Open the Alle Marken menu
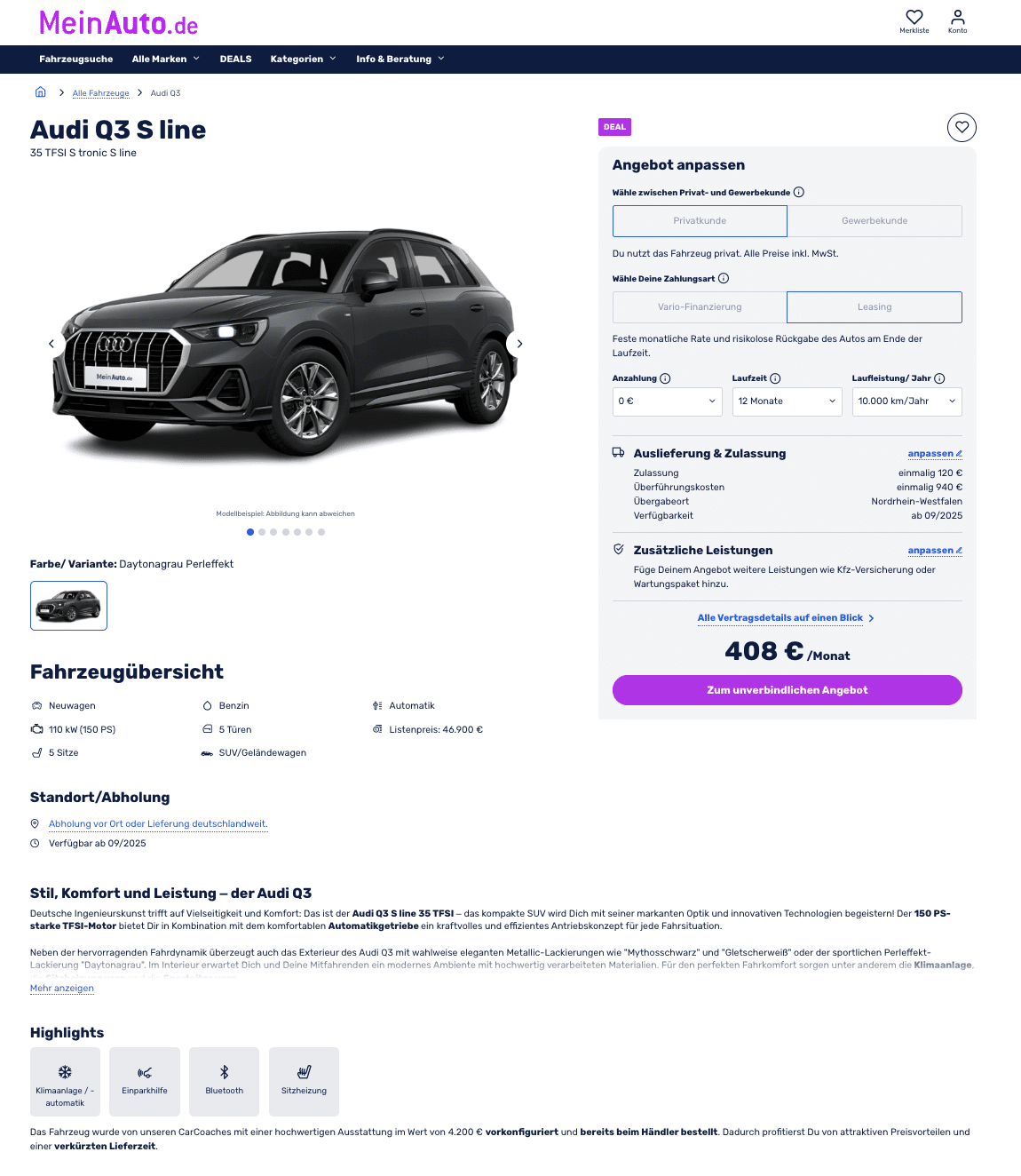Viewport: 1021px width, 1176px height. pos(165,60)
